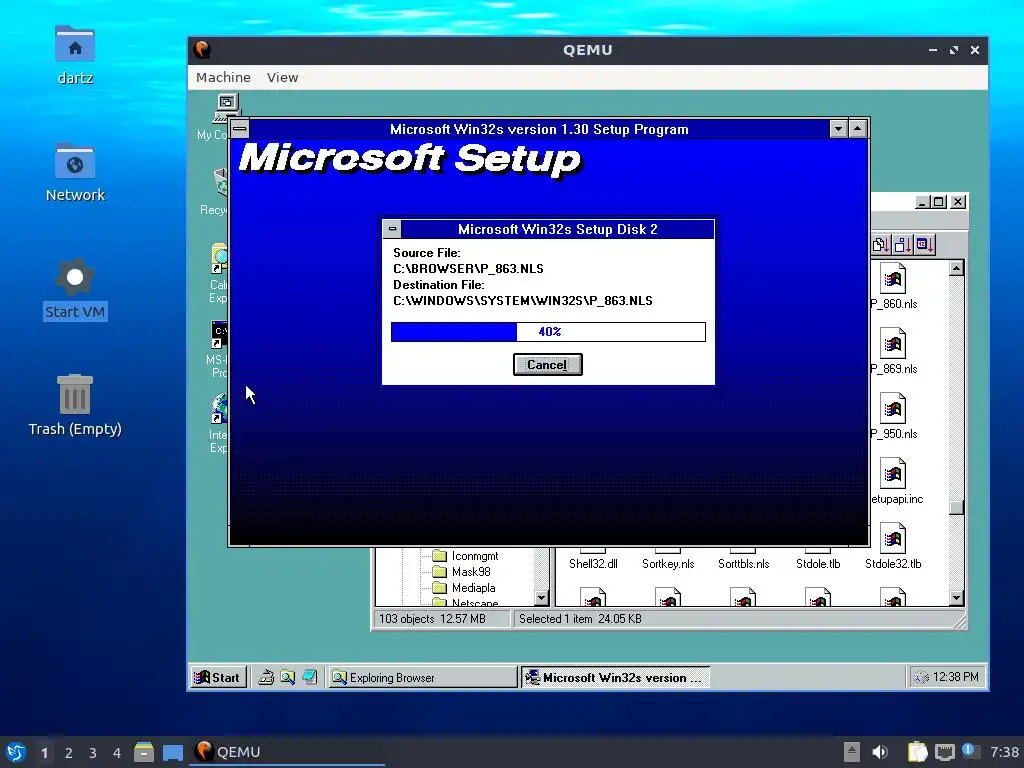Switch to workspace 2
Screen dimensions: 1024x768
pos(69,753)
